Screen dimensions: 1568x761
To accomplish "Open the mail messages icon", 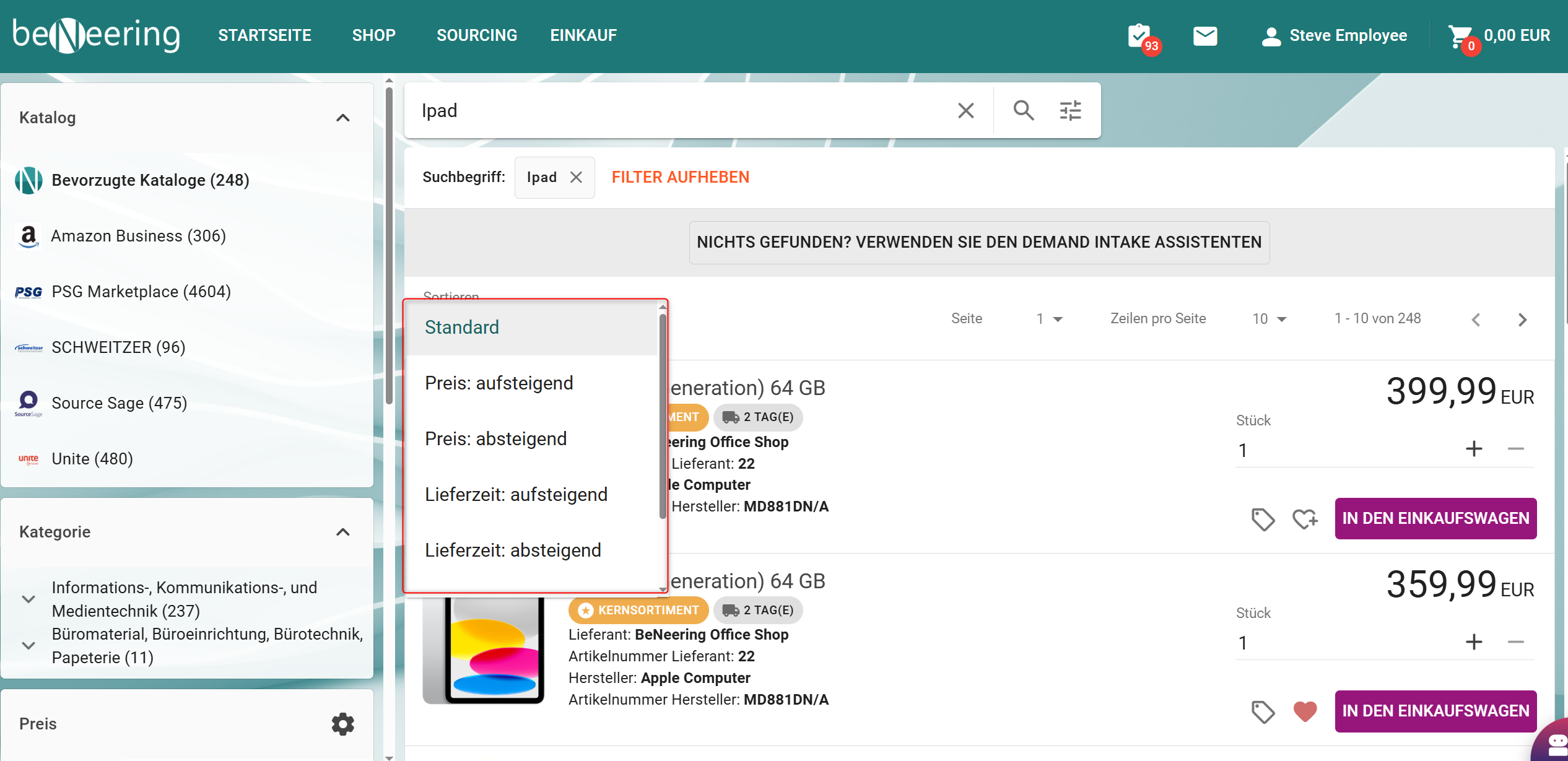I will [1205, 36].
